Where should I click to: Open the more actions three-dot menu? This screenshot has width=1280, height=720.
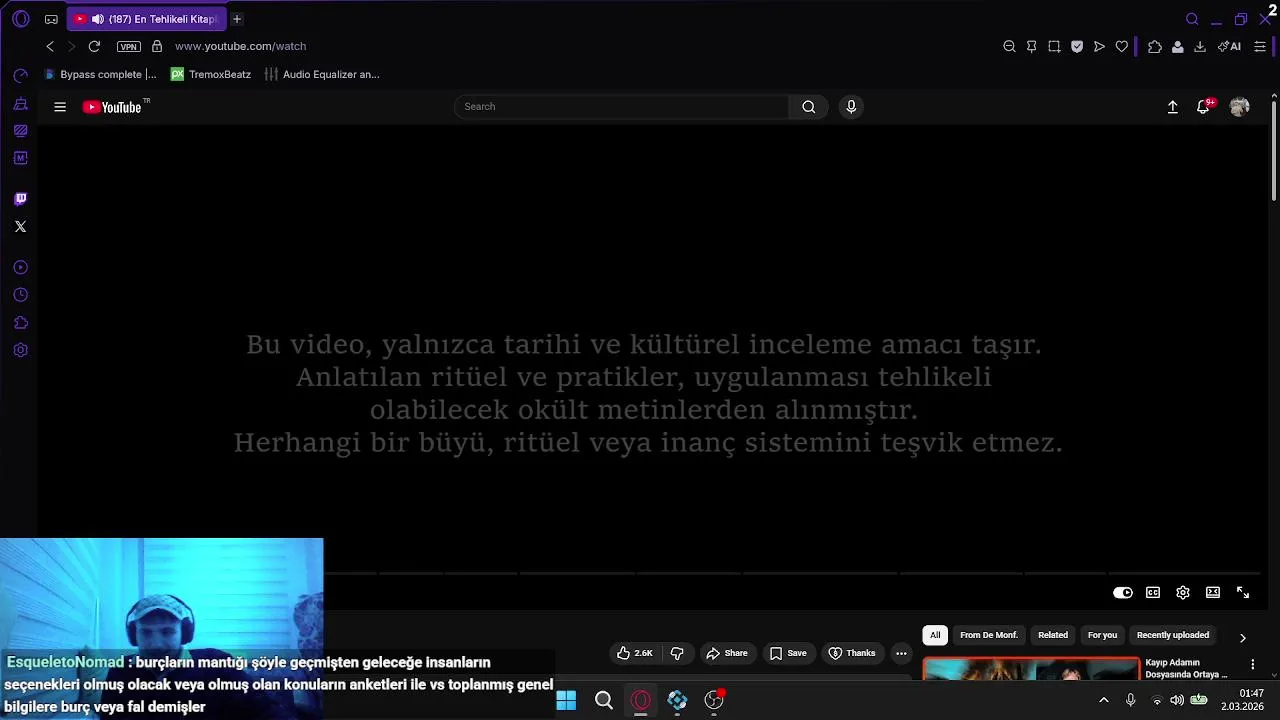pyautogui.click(x=901, y=653)
